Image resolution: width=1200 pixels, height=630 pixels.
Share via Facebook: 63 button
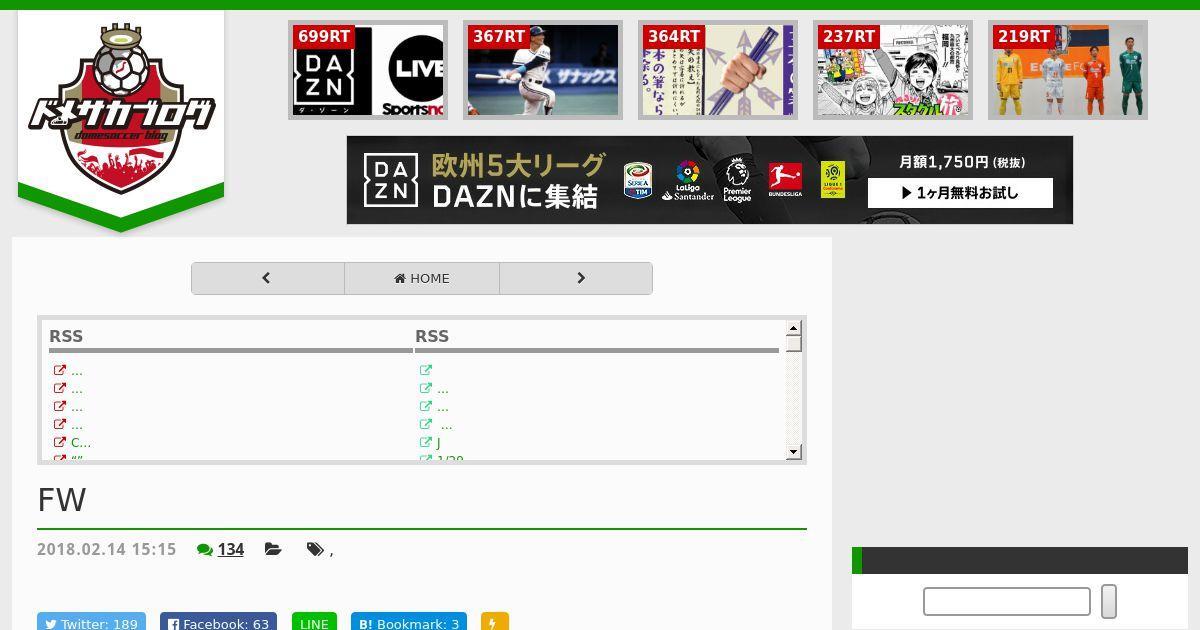coord(219,622)
